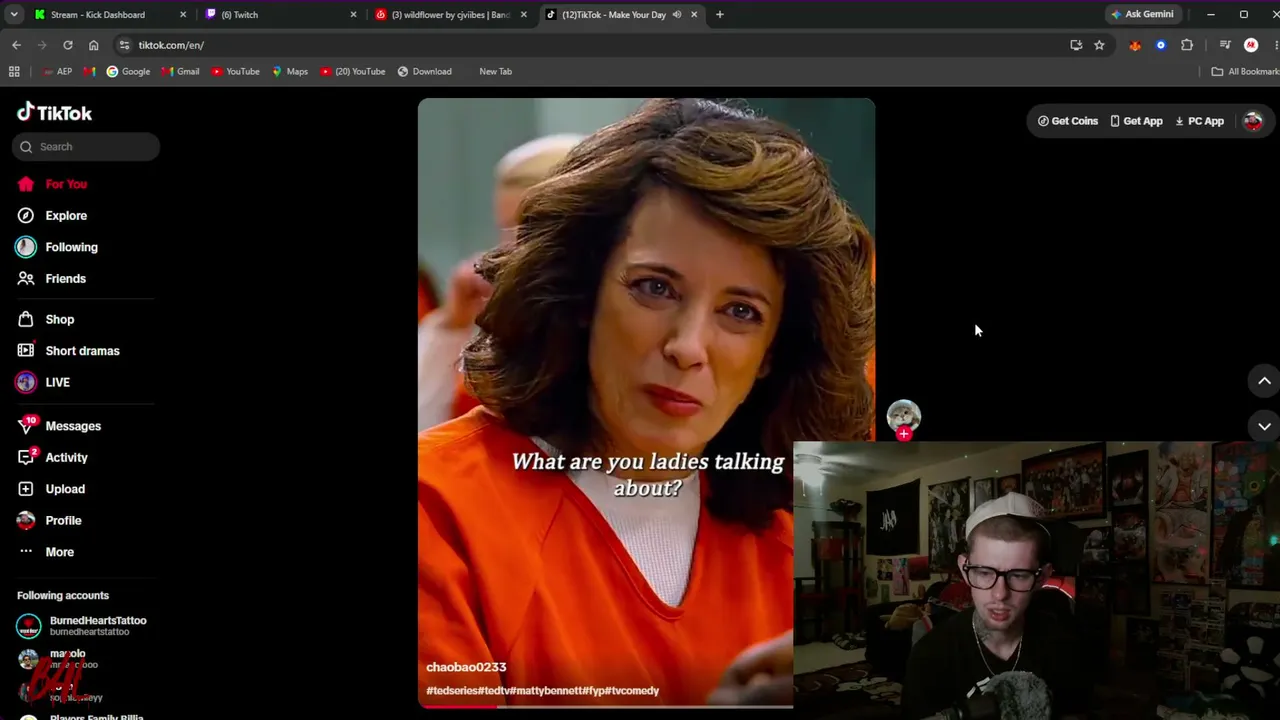Close the Kick Dashboard tab
Screen dimensions: 1280x720
(183, 15)
